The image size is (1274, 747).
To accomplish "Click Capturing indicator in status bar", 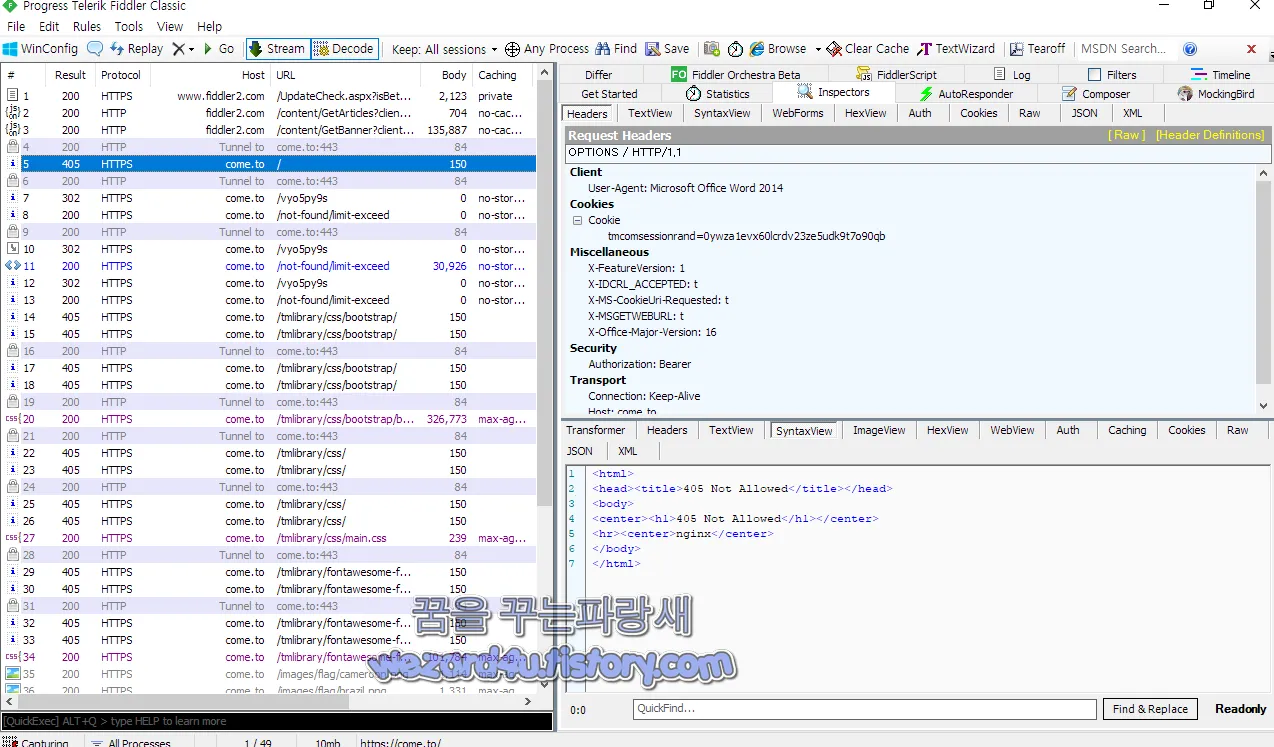I will click(x=37, y=743).
